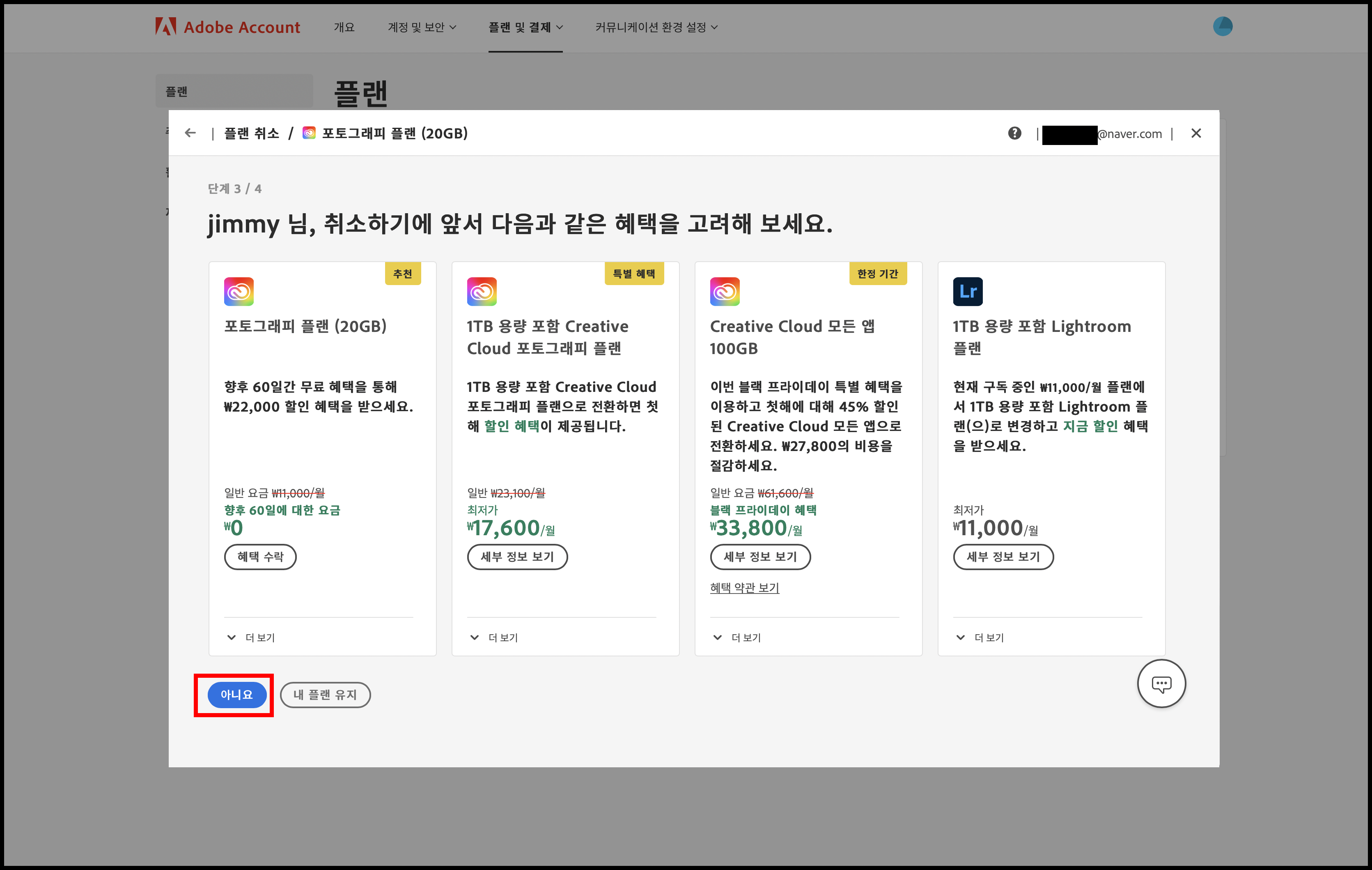The width and height of the screenshot is (1372, 870).
Task: Click the back arrow in dialog header
Action: (190, 133)
